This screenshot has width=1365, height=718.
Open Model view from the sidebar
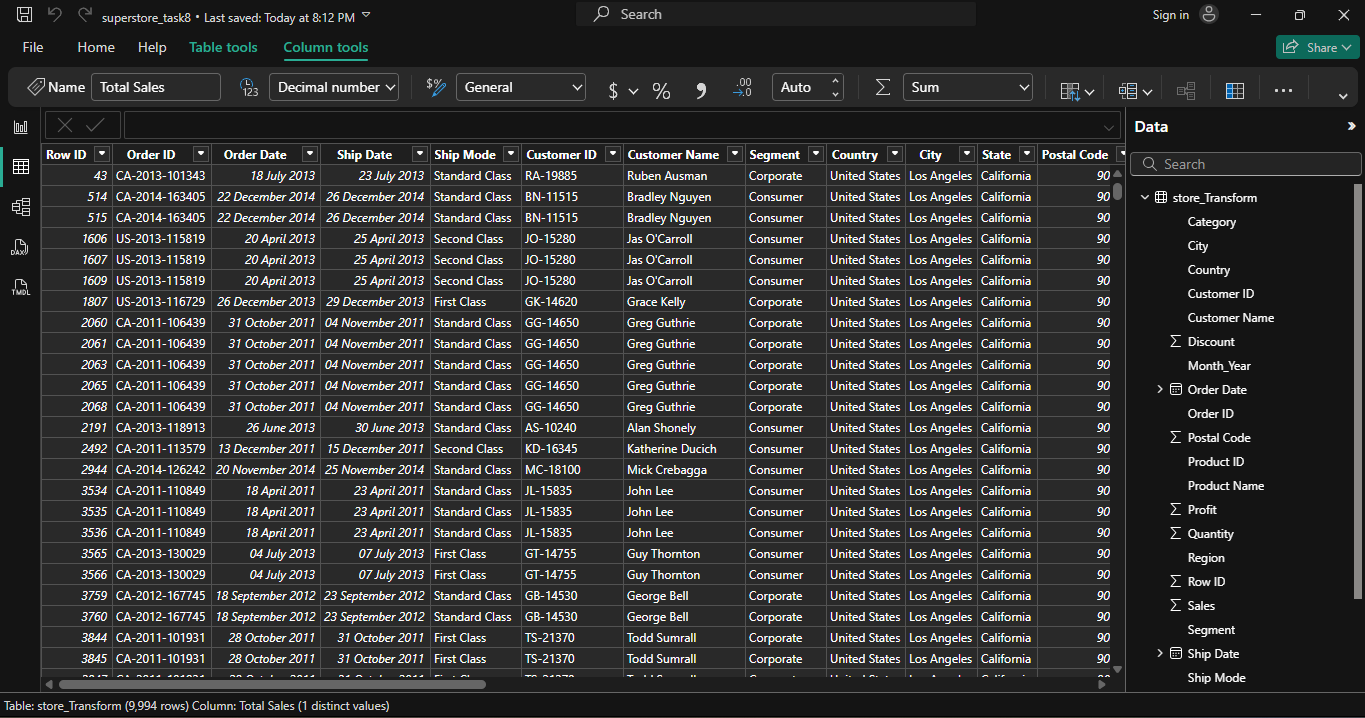click(x=19, y=207)
